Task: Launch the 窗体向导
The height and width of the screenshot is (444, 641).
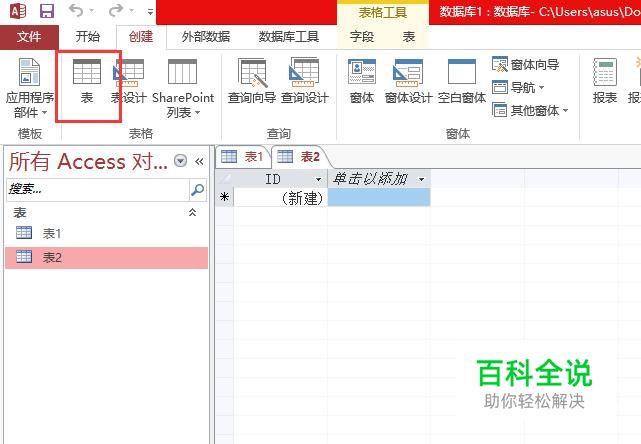Action: coord(526,64)
